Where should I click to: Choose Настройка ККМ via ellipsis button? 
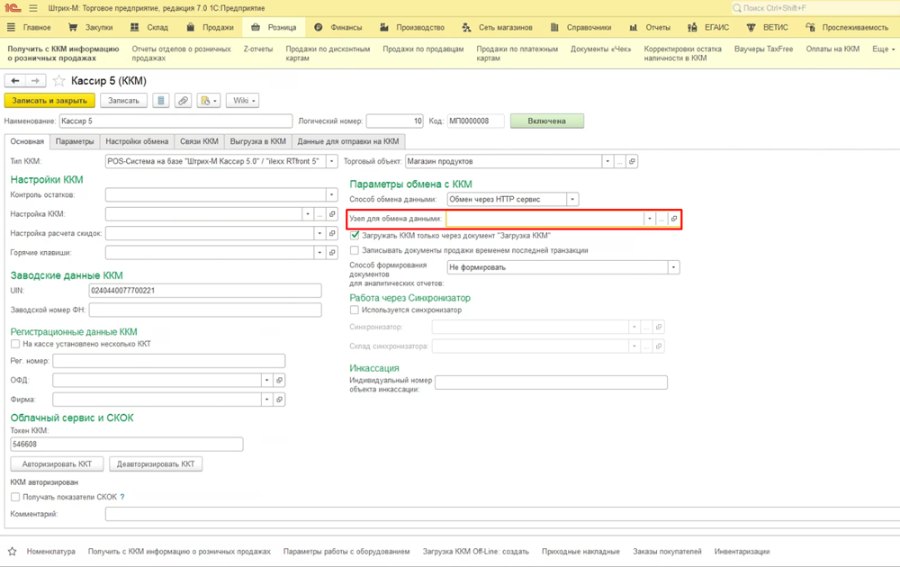point(320,214)
